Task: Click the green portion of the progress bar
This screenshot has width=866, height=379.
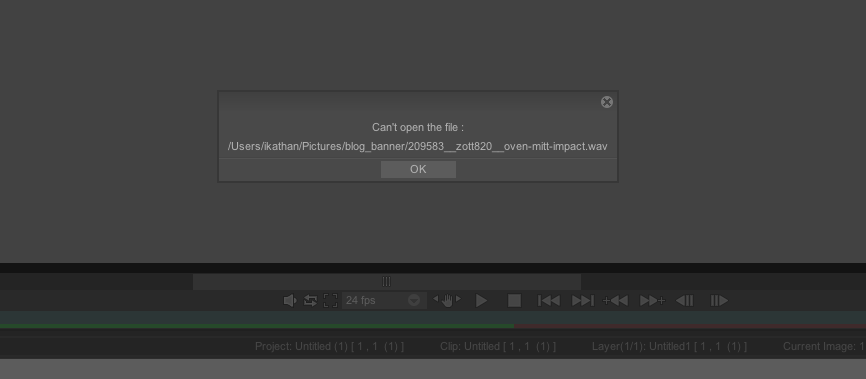Action: point(257,327)
